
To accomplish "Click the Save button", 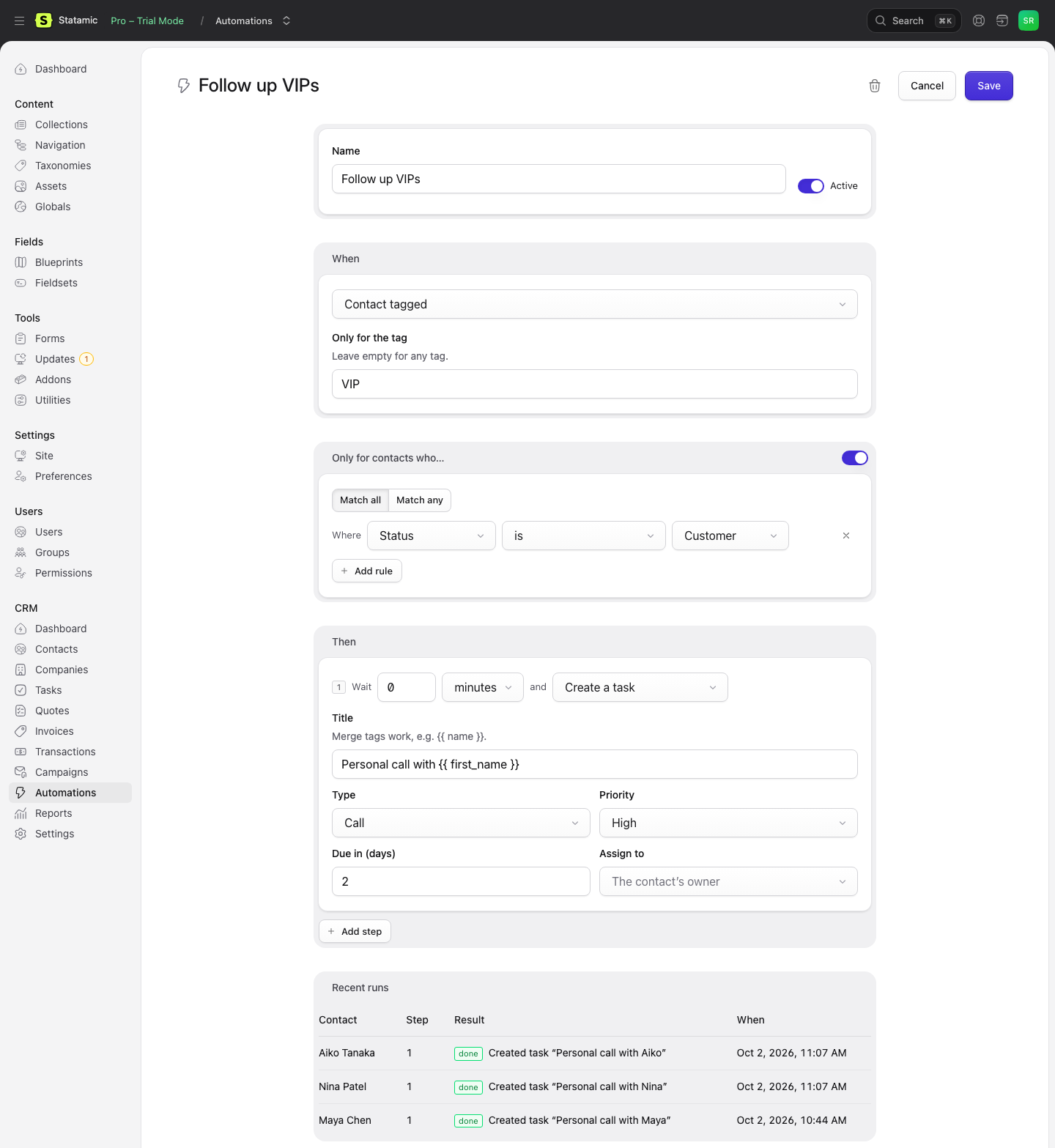I will 988,86.
